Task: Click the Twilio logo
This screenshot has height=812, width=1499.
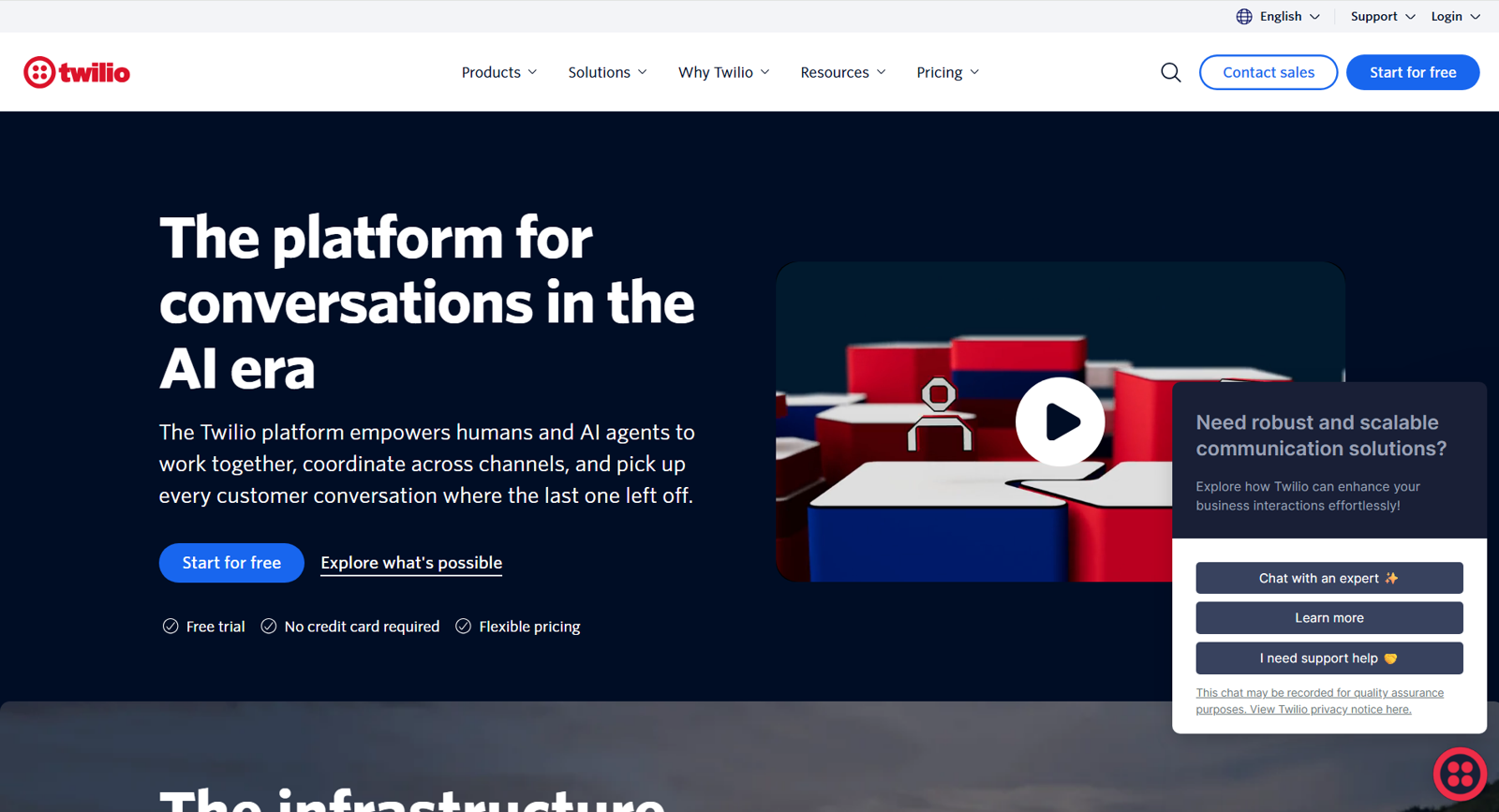Action: (x=77, y=72)
